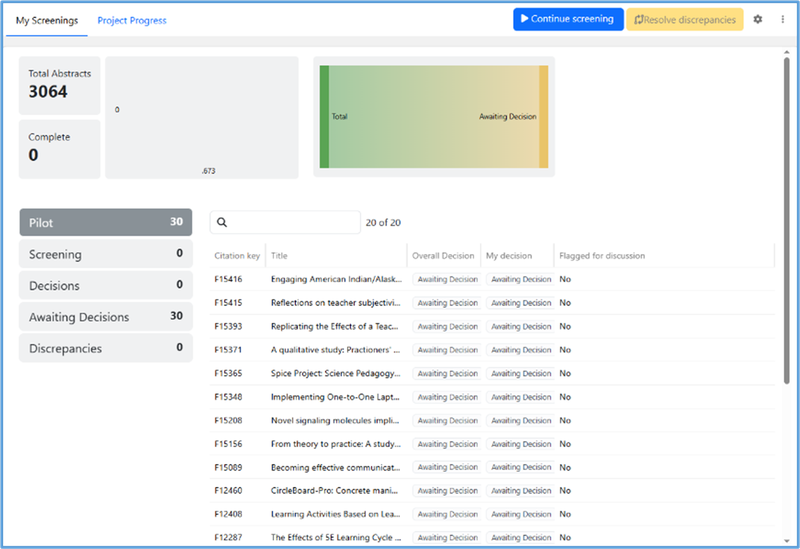Open the settings gear icon
The image size is (800, 549).
point(758,19)
